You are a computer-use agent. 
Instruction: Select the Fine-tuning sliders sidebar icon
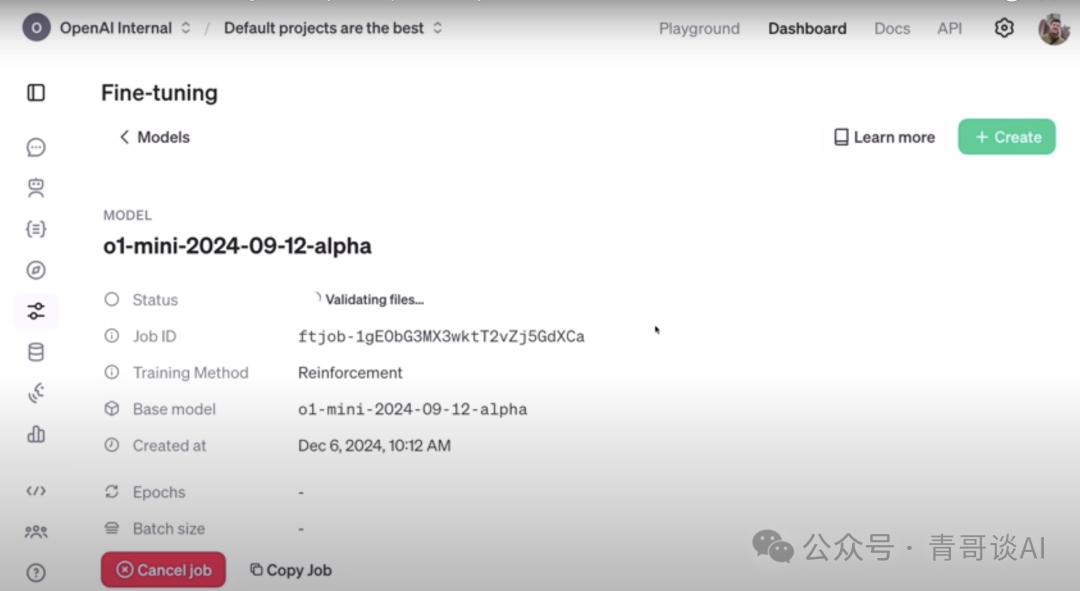click(x=36, y=311)
